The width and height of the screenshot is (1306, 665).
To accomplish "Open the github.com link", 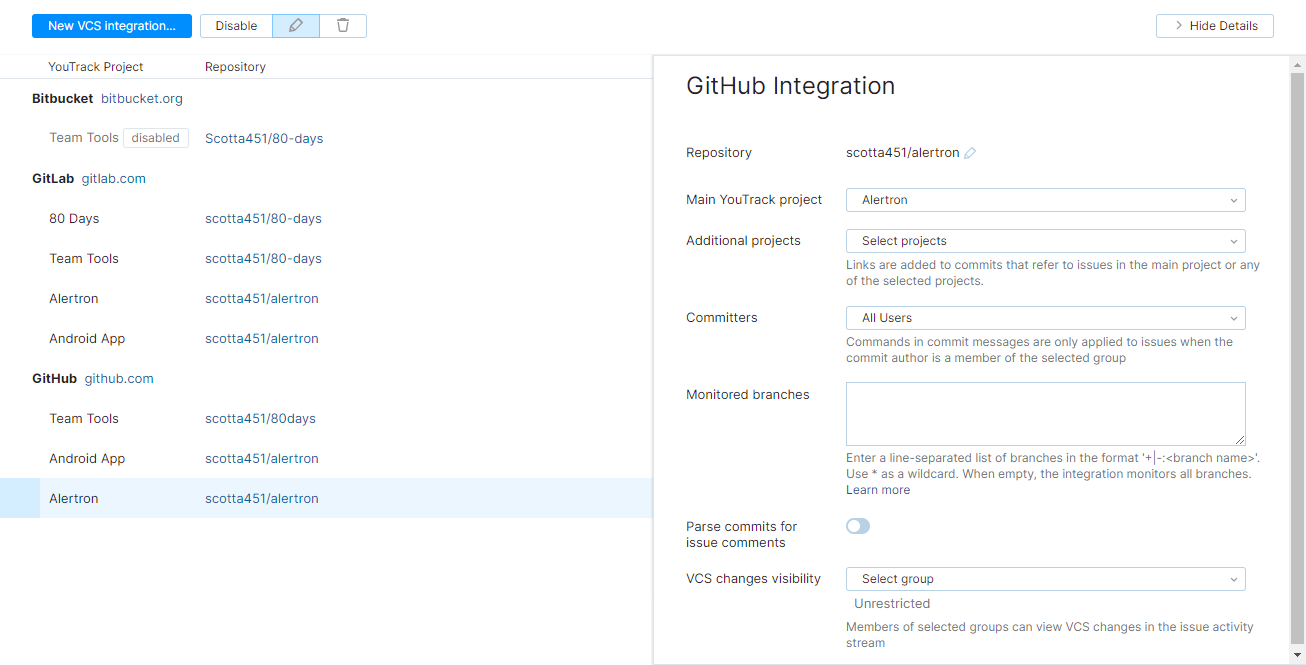I will click(119, 378).
